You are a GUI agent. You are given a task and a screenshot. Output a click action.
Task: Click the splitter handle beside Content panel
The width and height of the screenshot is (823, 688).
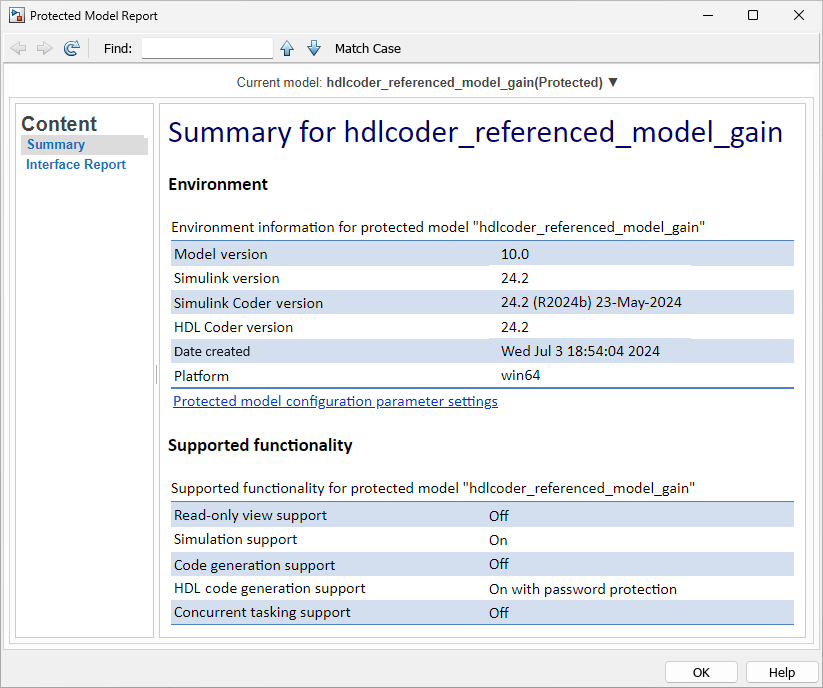pos(156,373)
